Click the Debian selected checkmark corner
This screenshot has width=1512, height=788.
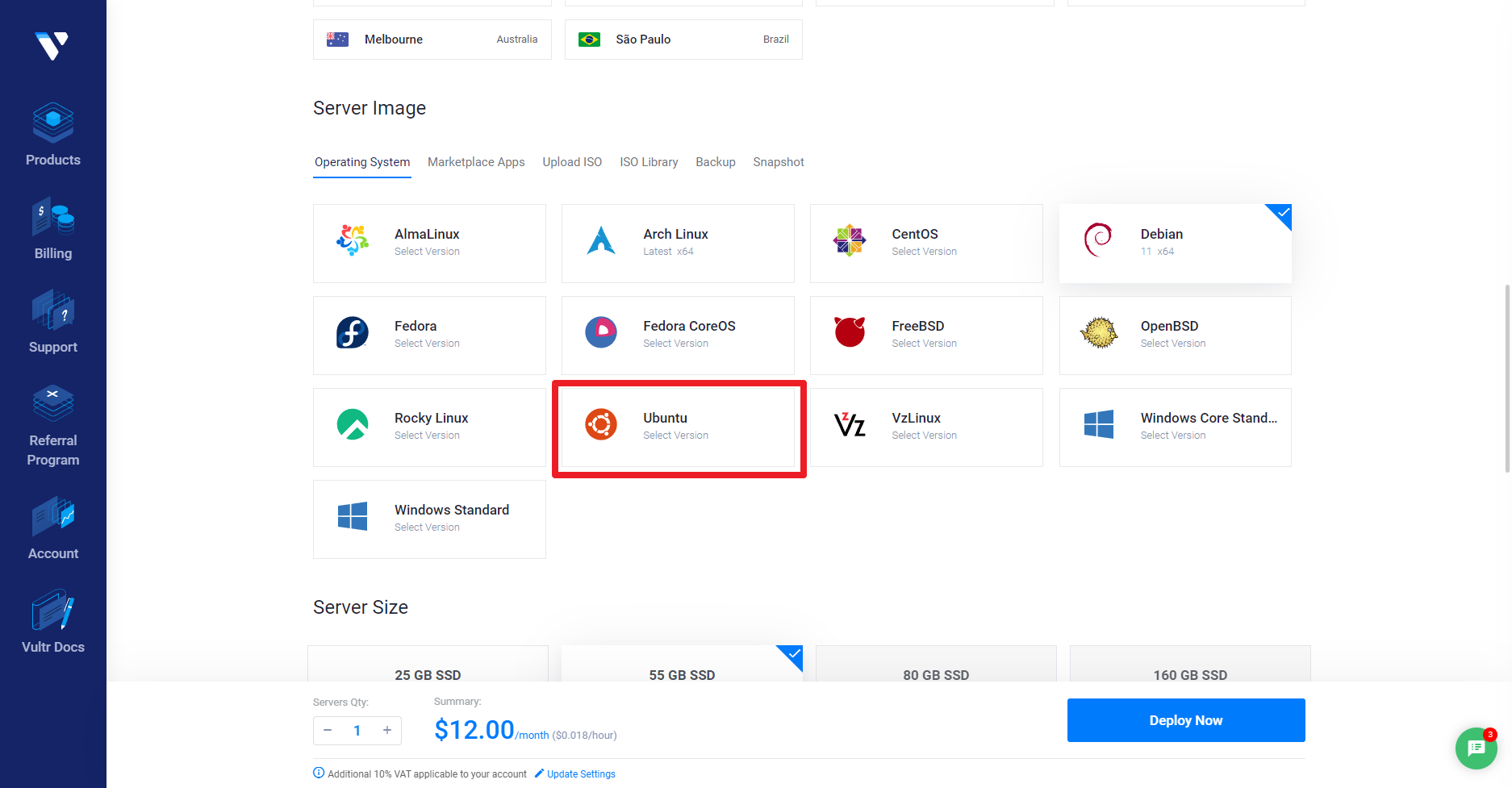[1282, 214]
